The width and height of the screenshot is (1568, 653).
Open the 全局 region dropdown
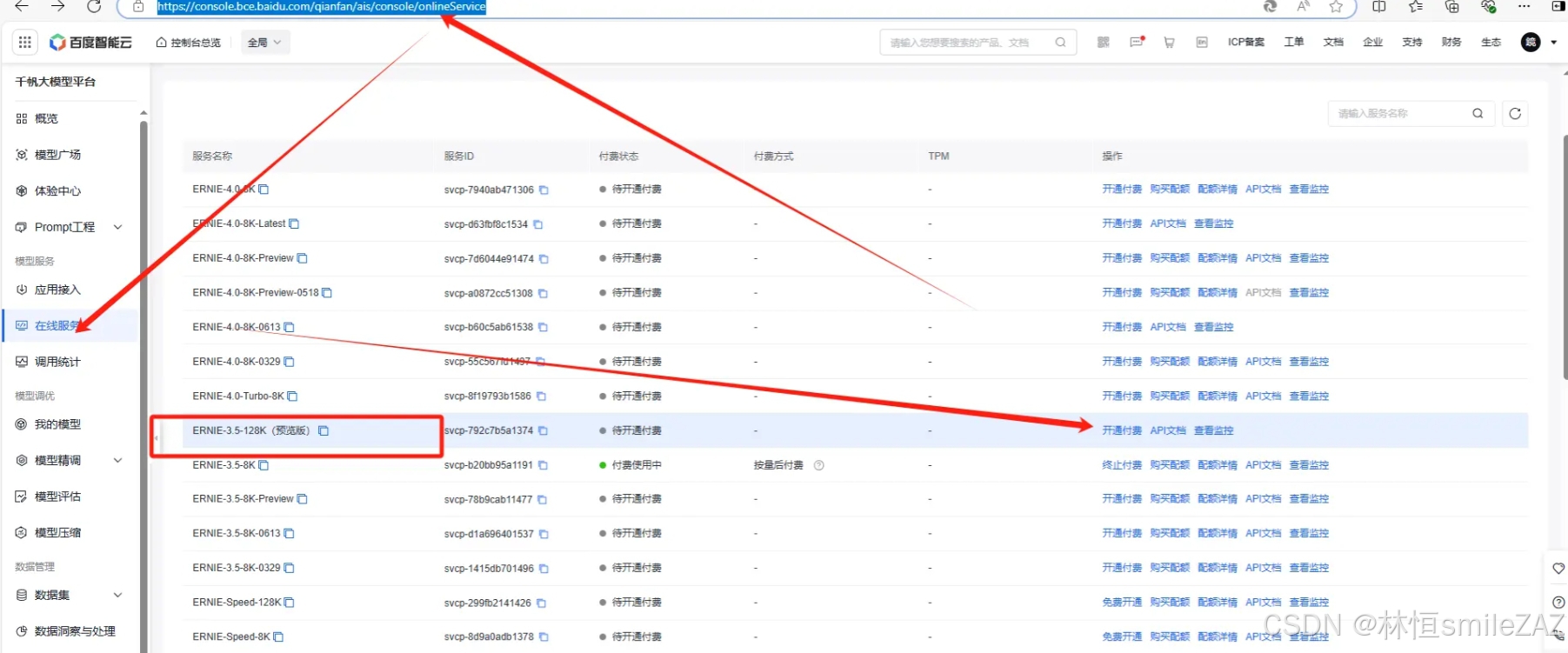265,42
